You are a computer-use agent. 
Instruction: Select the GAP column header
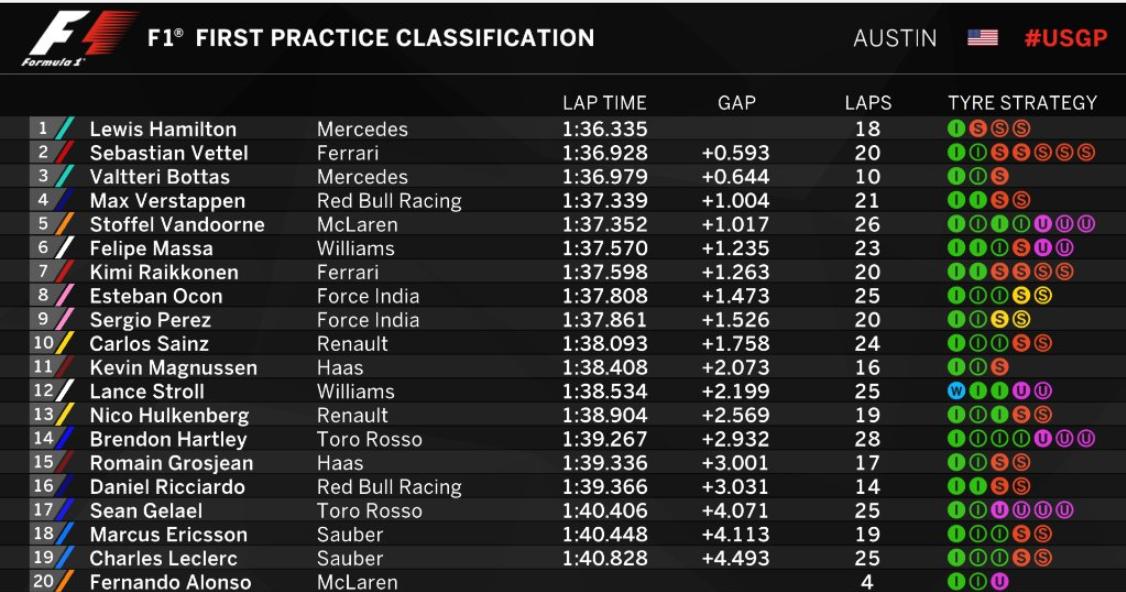click(x=736, y=103)
